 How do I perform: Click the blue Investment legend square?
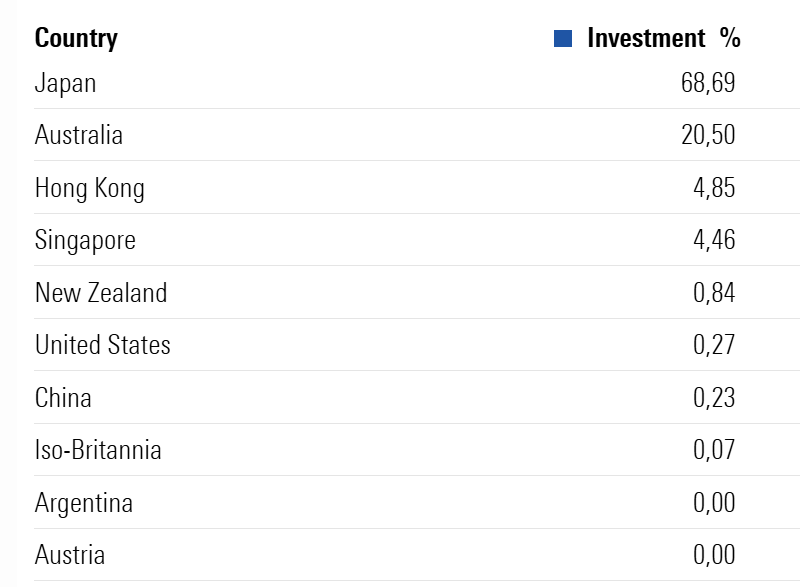(x=563, y=39)
